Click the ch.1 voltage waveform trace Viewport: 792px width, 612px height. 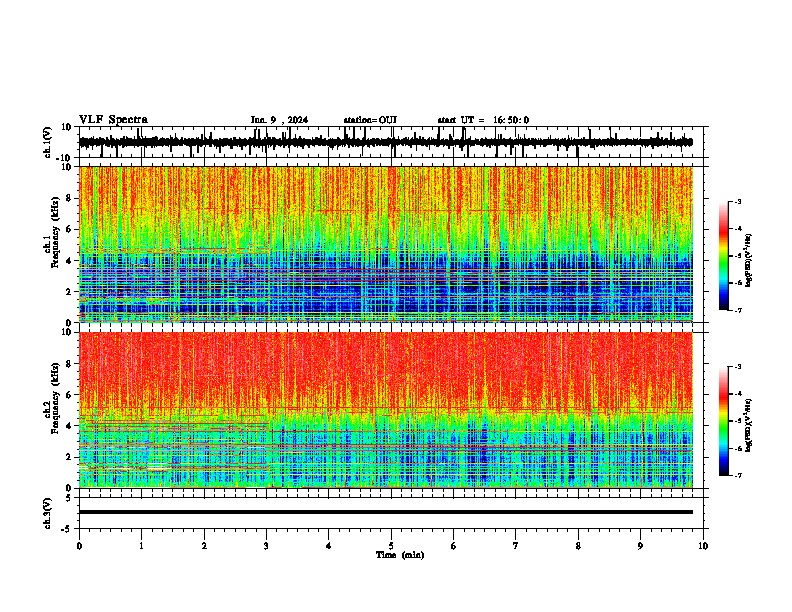pos(386,142)
